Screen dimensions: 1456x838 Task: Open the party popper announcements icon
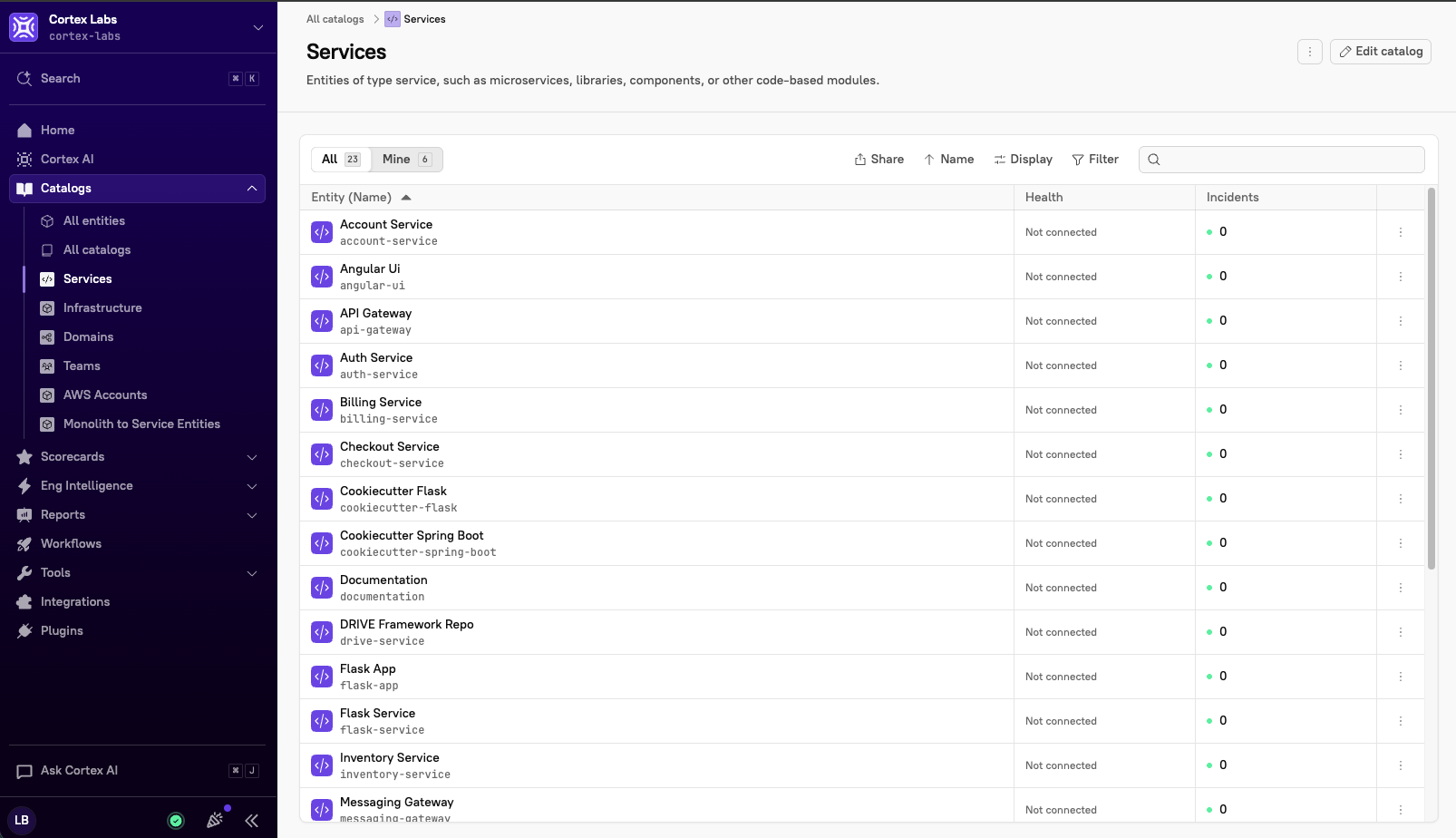(x=215, y=820)
